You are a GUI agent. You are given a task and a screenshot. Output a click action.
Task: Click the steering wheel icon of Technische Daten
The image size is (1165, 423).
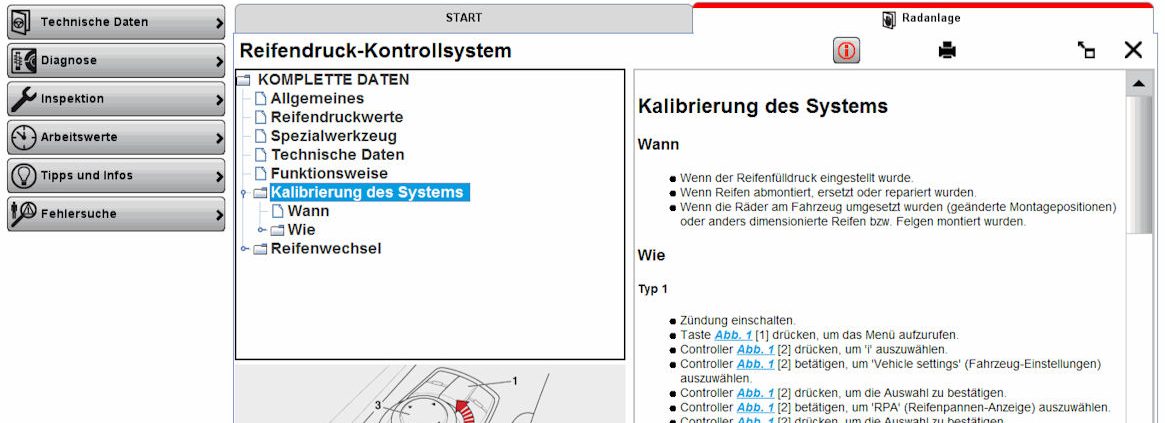pos(20,22)
